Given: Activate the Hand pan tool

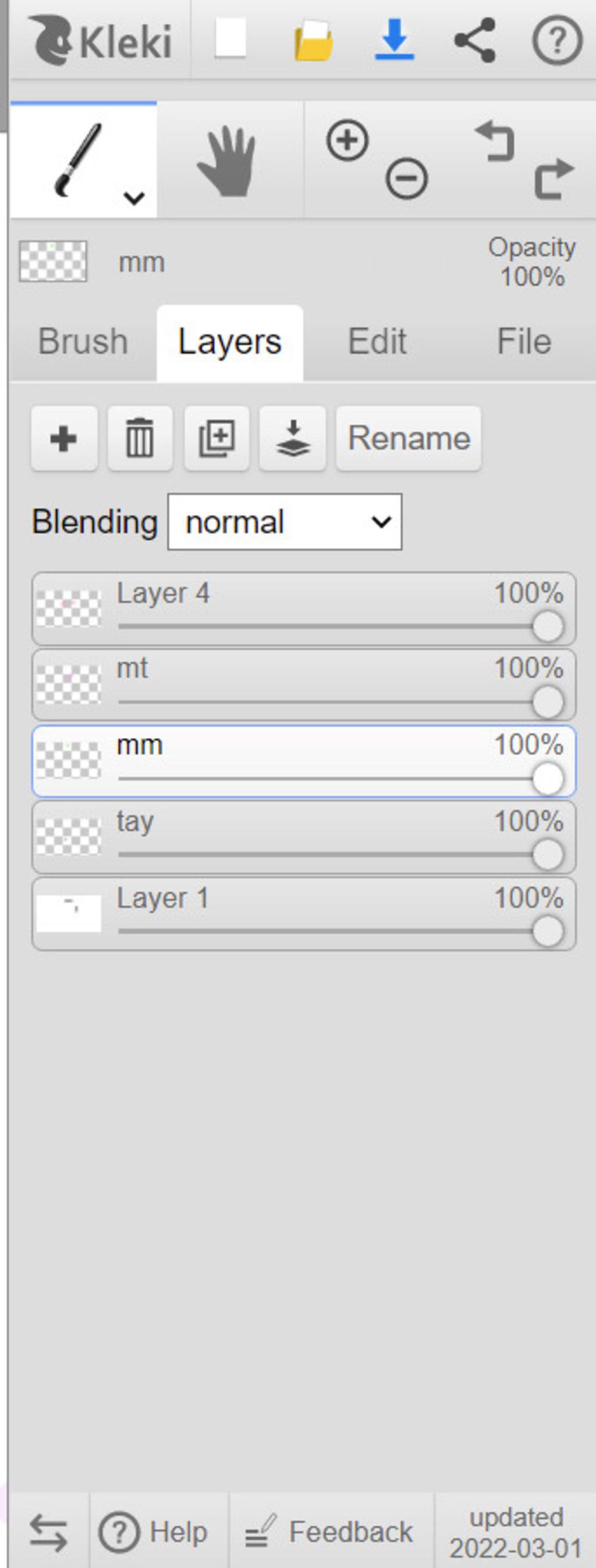Looking at the screenshot, I should tap(226, 161).
